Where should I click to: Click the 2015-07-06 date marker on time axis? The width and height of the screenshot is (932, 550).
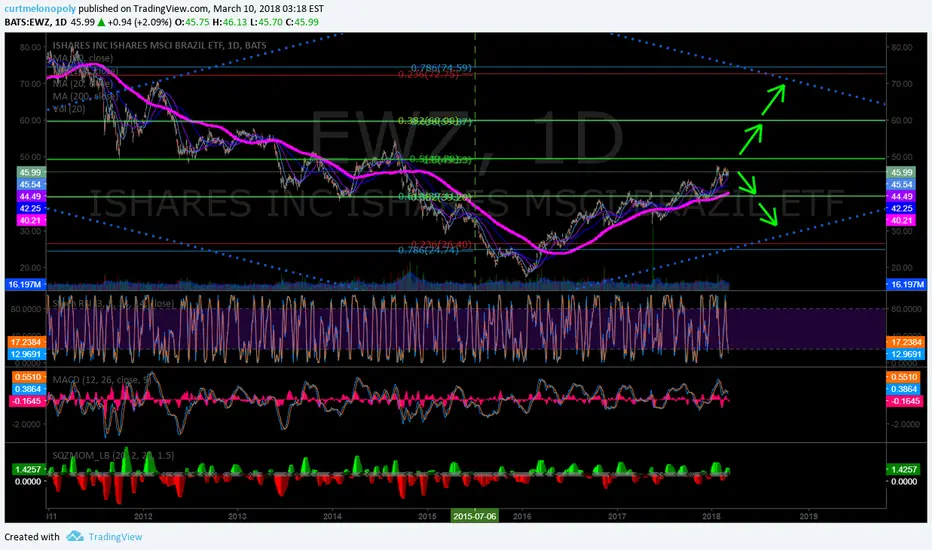click(474, 516)
